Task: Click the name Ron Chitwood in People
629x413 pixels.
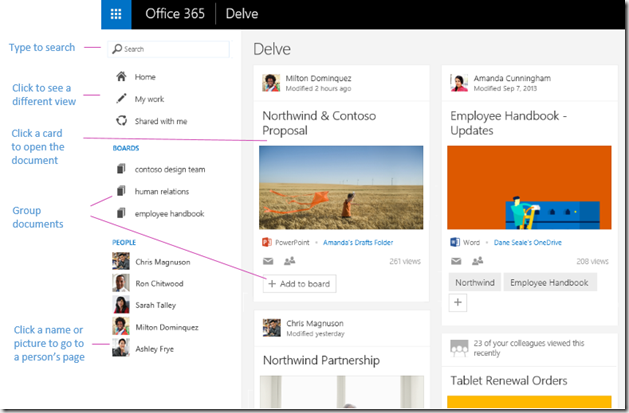Action: (x=159, y=283)
